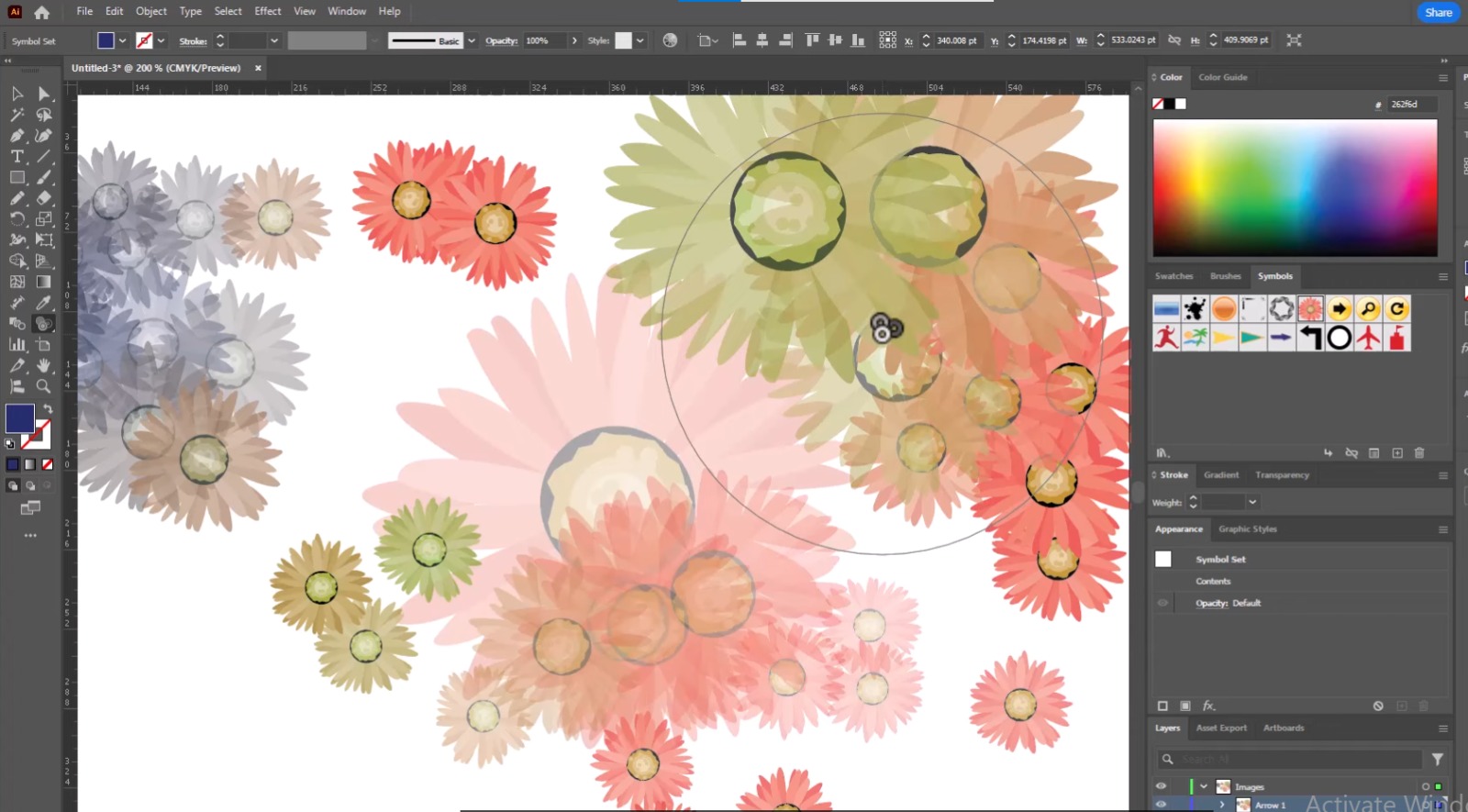Click the Place Symbol Instance icon
This screenshot has height=812, width=1468.
click(1328, 452)
